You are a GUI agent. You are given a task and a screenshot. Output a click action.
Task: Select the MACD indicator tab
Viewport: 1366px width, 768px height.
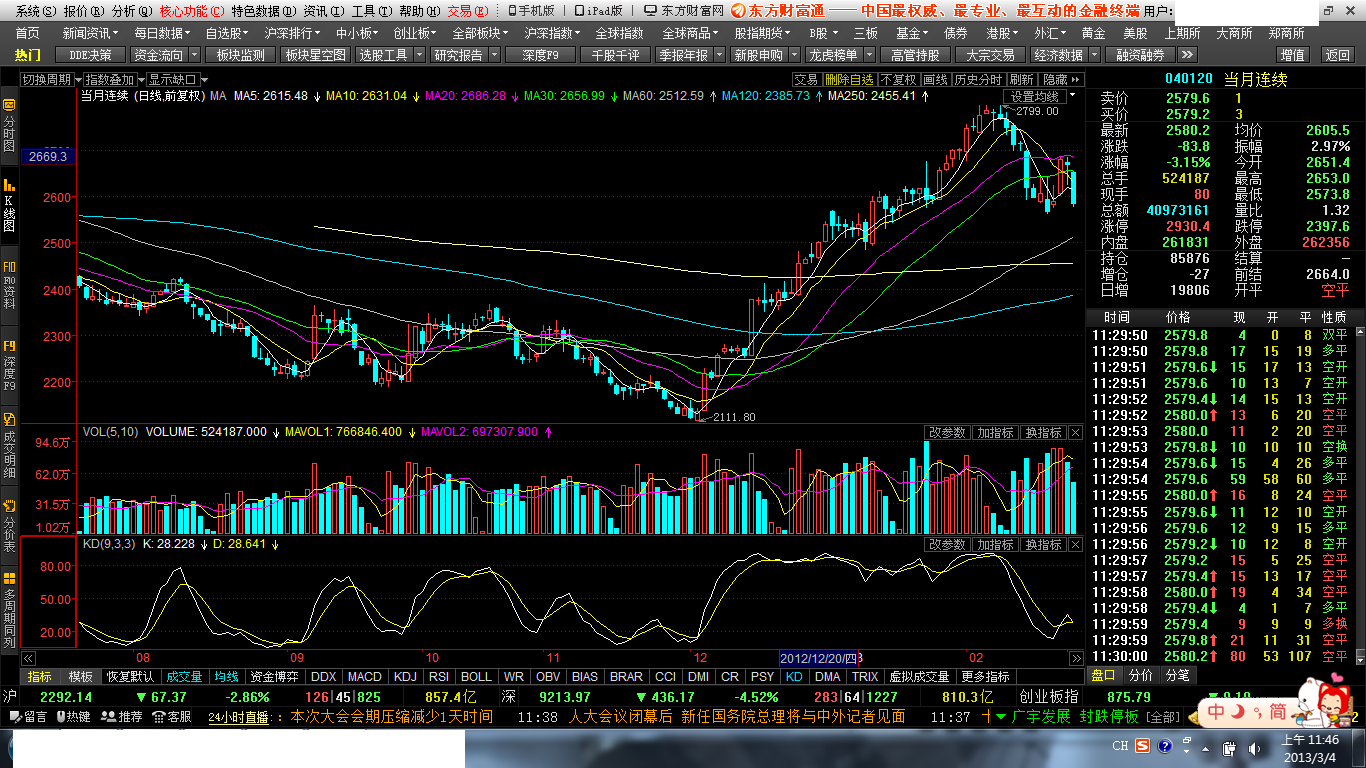coord(365,677)
